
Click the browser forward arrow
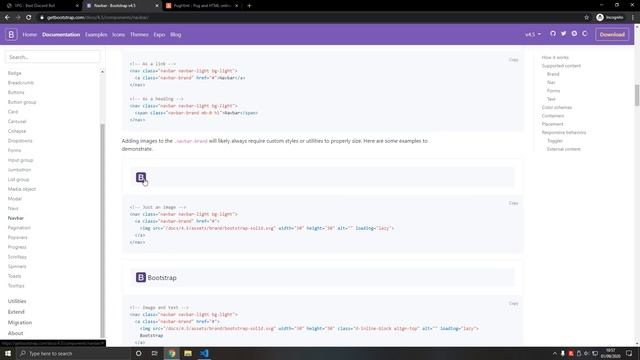[x=18, y=18]
